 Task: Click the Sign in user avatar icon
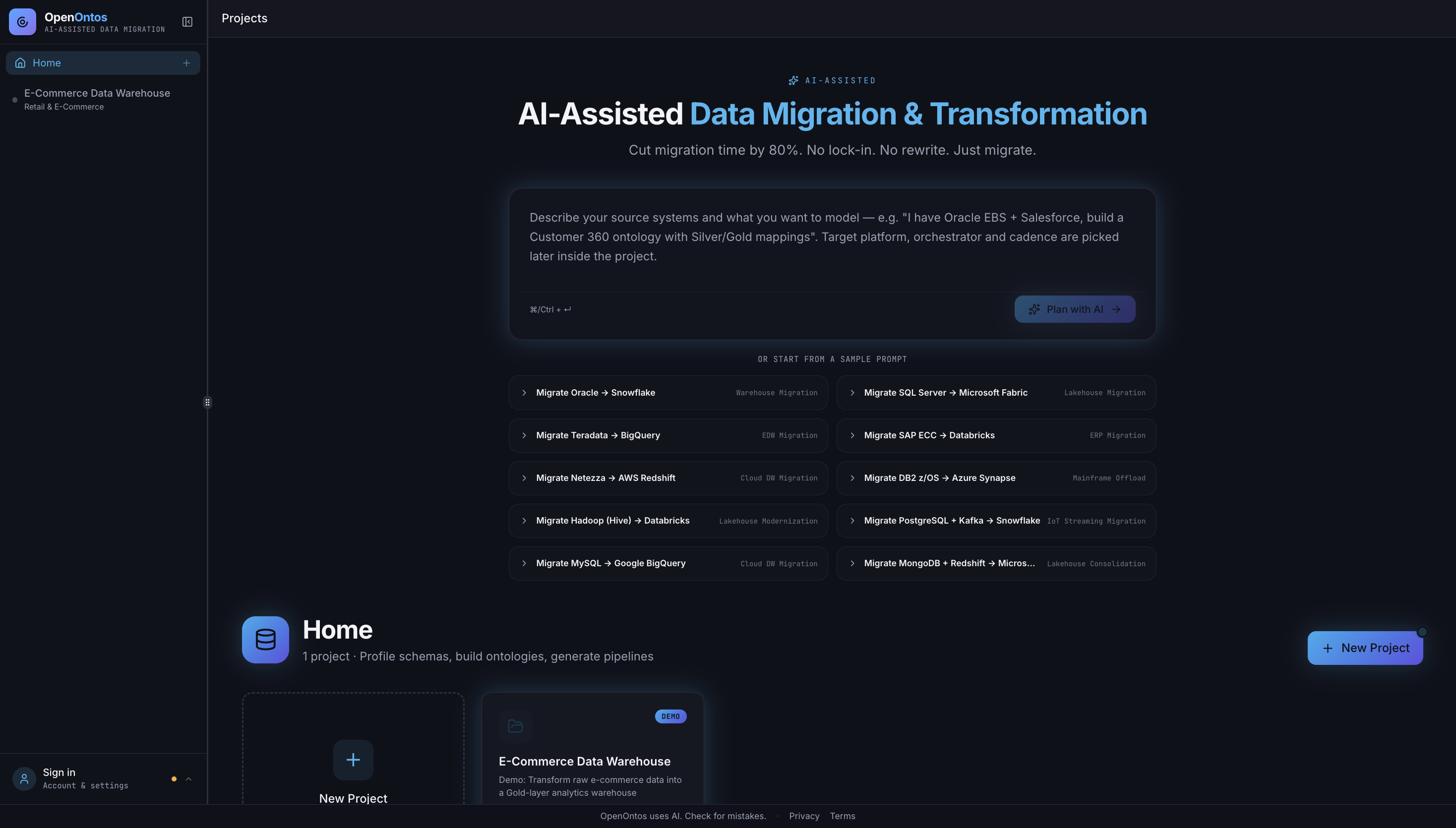tap(24, 778)
